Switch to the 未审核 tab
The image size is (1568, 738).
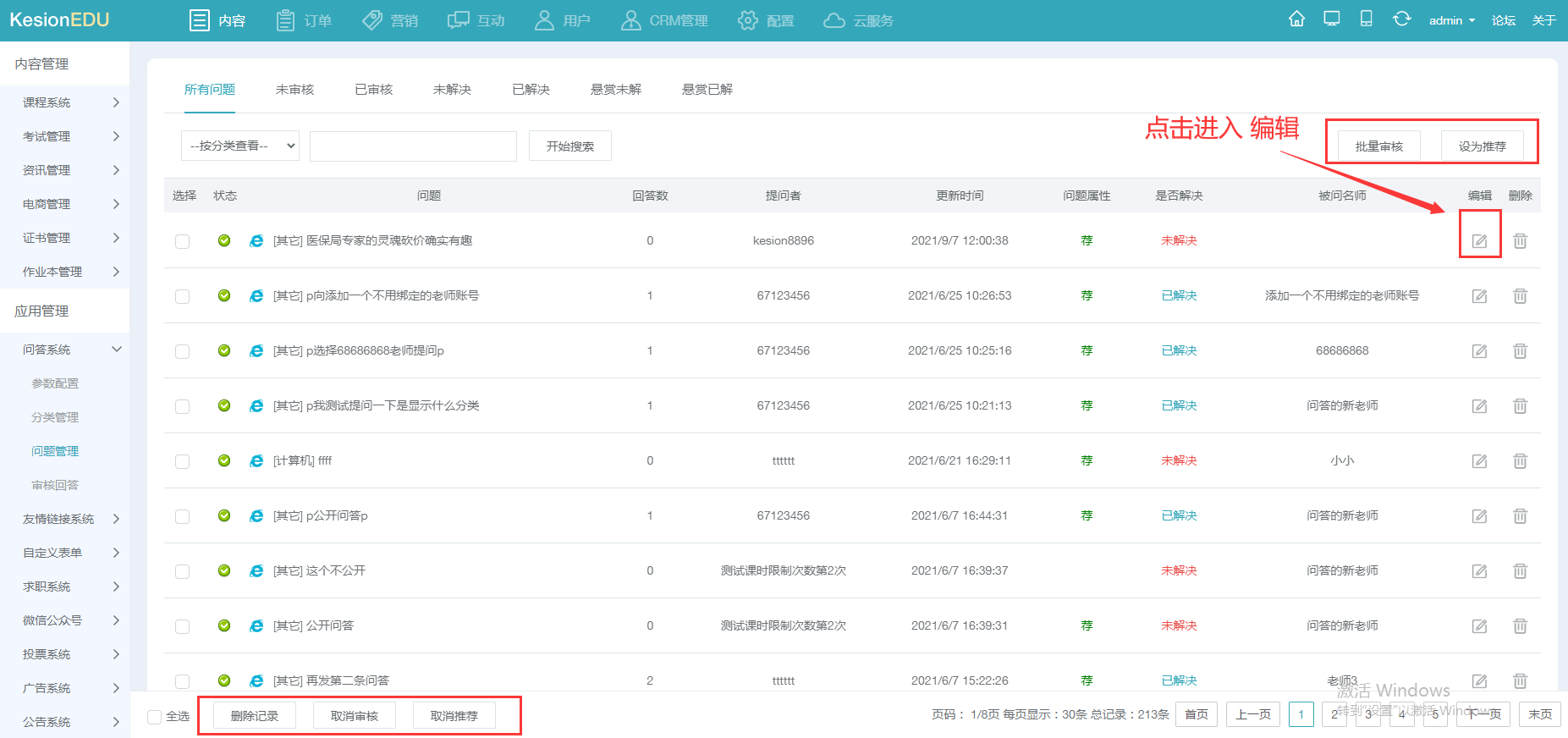(294, 90)
